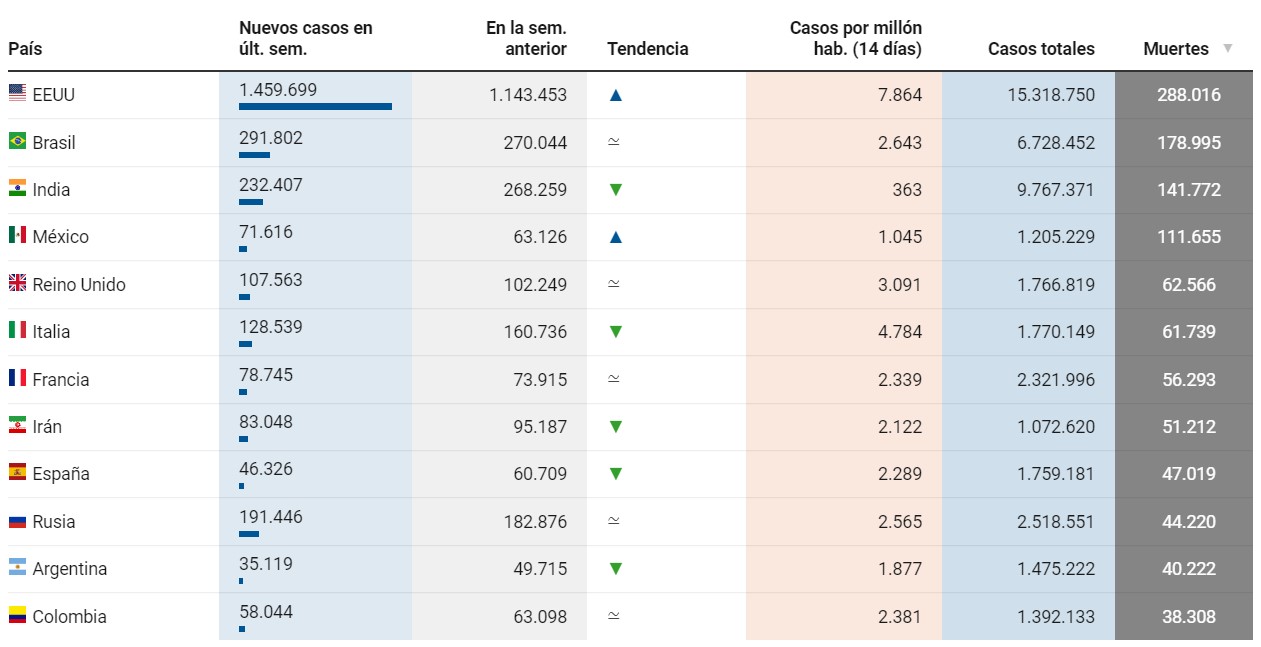Click the sort arrow next to Muertes
The image size is (1261, 647).
(x=1228, y=48)
